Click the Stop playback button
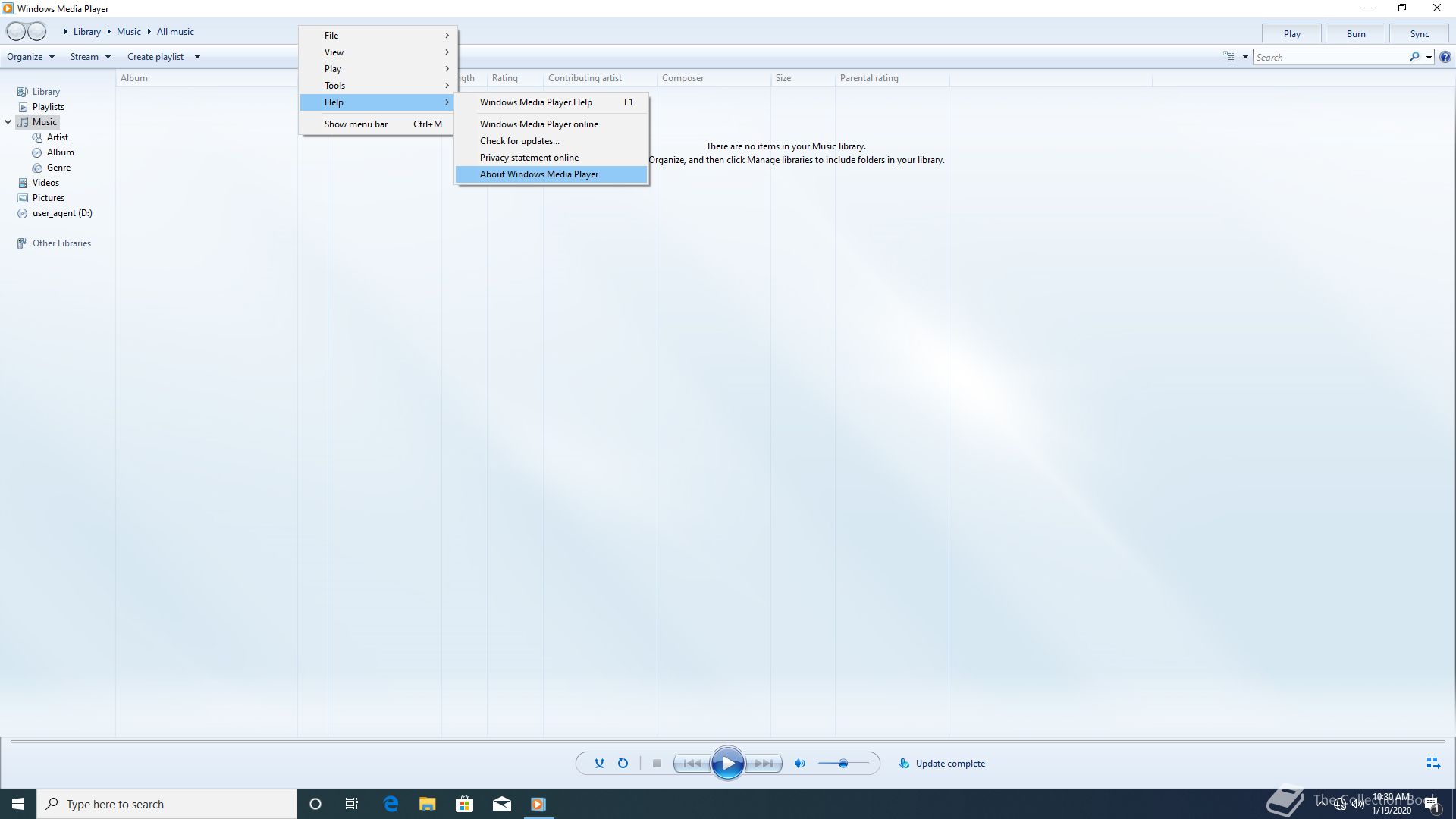1456x819 pixels. tap(657, 764)
